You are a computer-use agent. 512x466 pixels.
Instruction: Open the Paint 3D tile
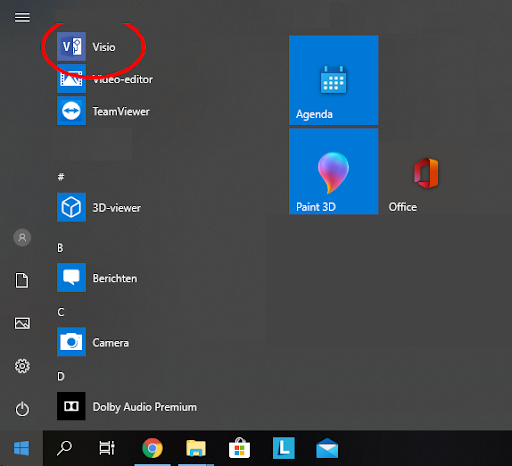[x=334, y=171]
